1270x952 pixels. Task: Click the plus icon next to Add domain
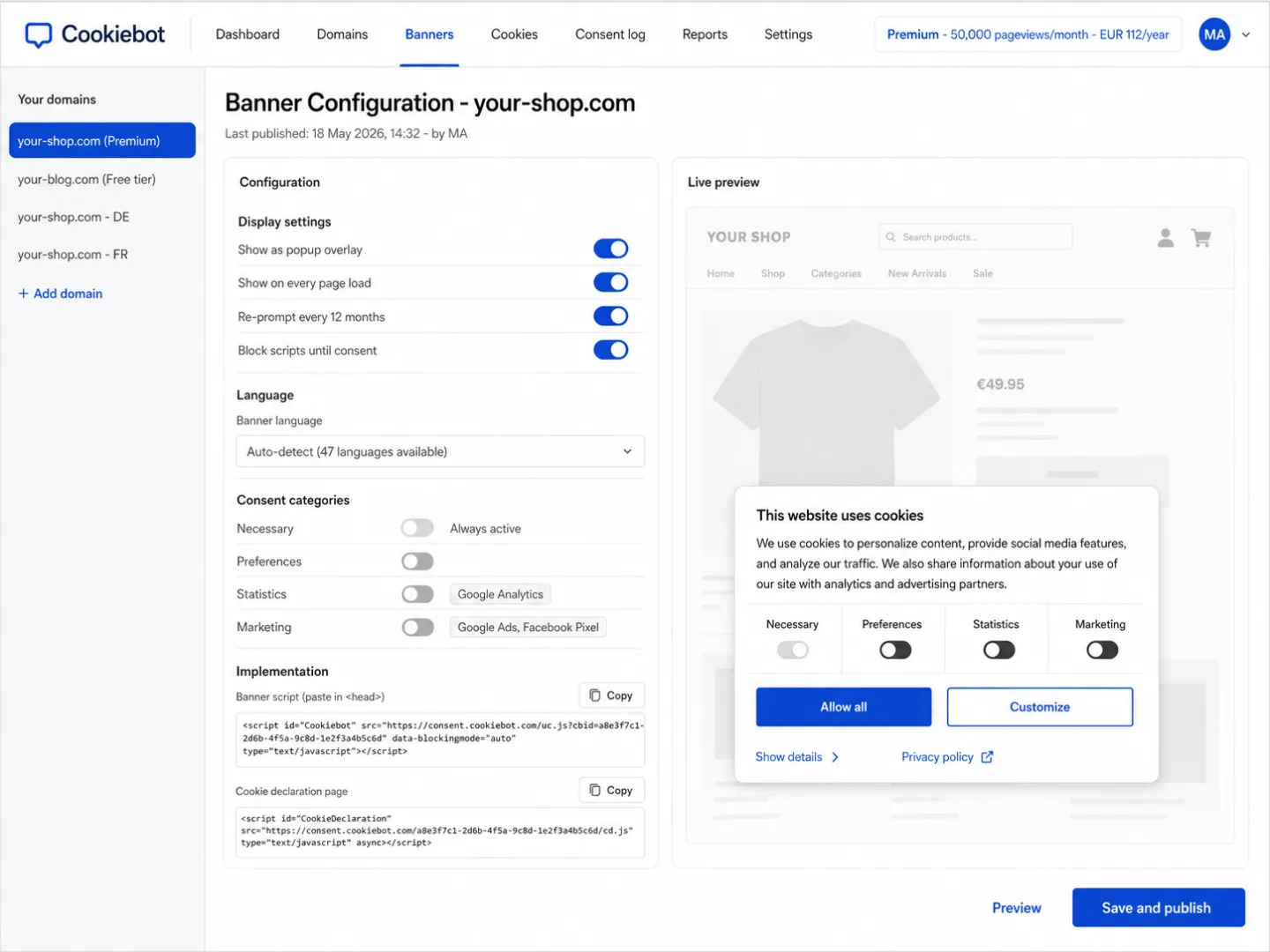click(x=24, y=294)
